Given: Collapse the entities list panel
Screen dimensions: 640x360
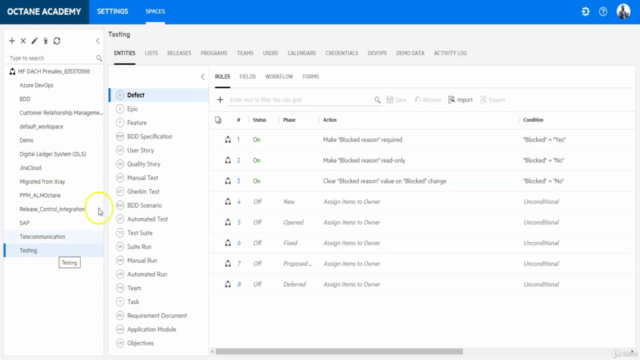Looking at the screenshot, I should click(x=202, y=77).
